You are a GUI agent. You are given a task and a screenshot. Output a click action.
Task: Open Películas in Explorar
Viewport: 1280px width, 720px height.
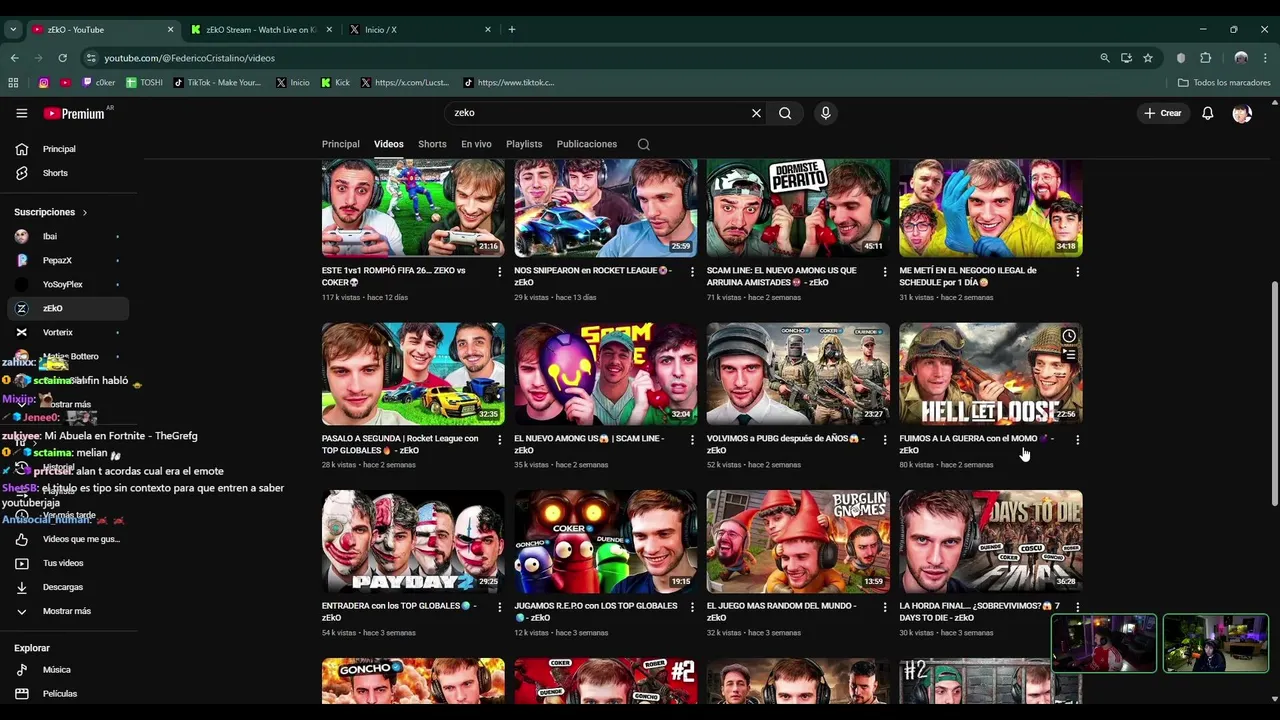[66, 694]
